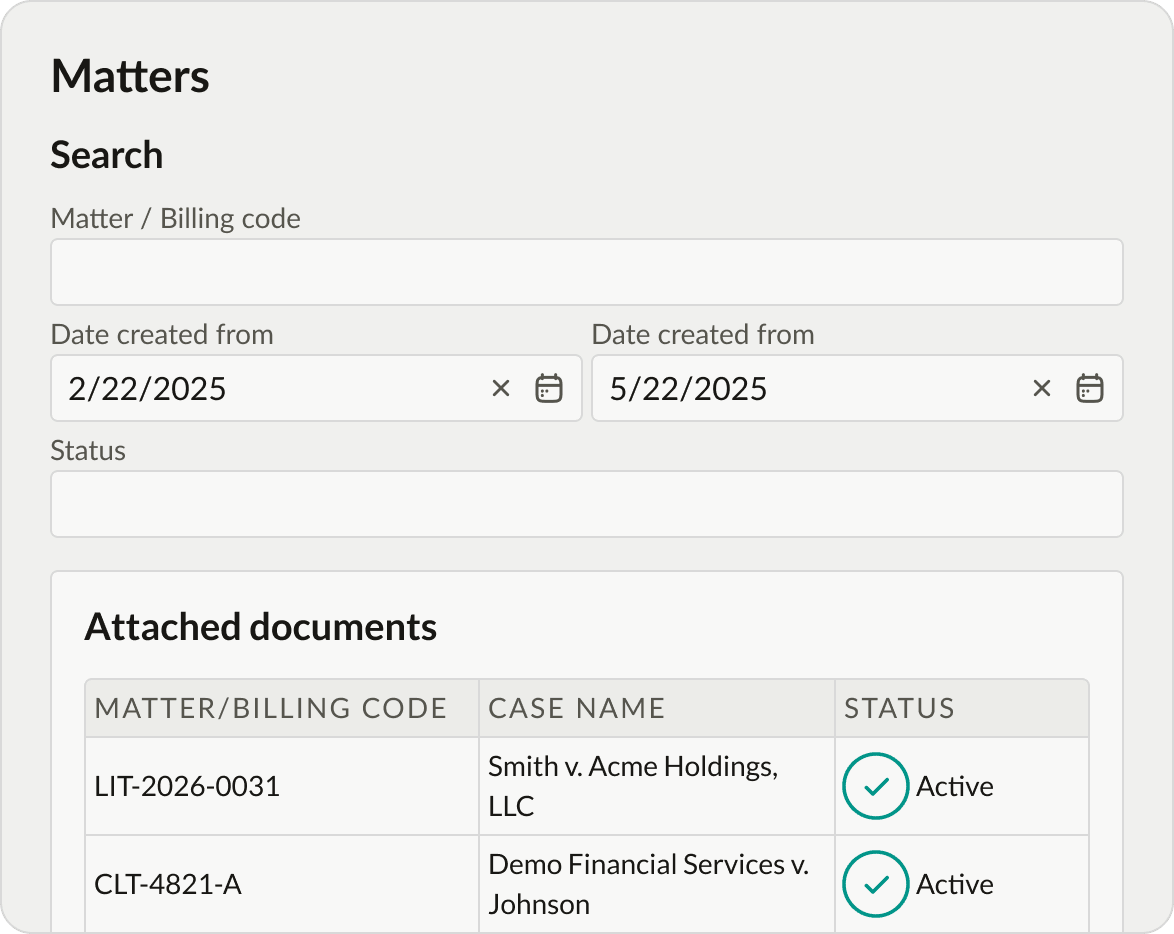Clear the 2/22/2025 date field
The height and width of the screenshot is (934, 1174).
click(x=501, y=389)
